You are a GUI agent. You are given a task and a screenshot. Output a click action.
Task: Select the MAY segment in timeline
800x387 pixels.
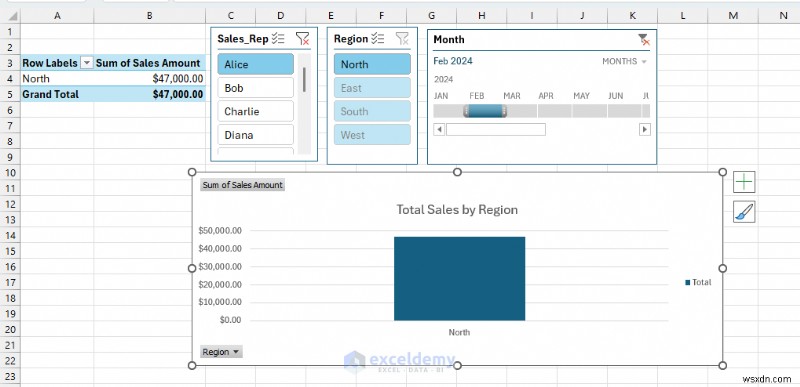pos(589,111)
